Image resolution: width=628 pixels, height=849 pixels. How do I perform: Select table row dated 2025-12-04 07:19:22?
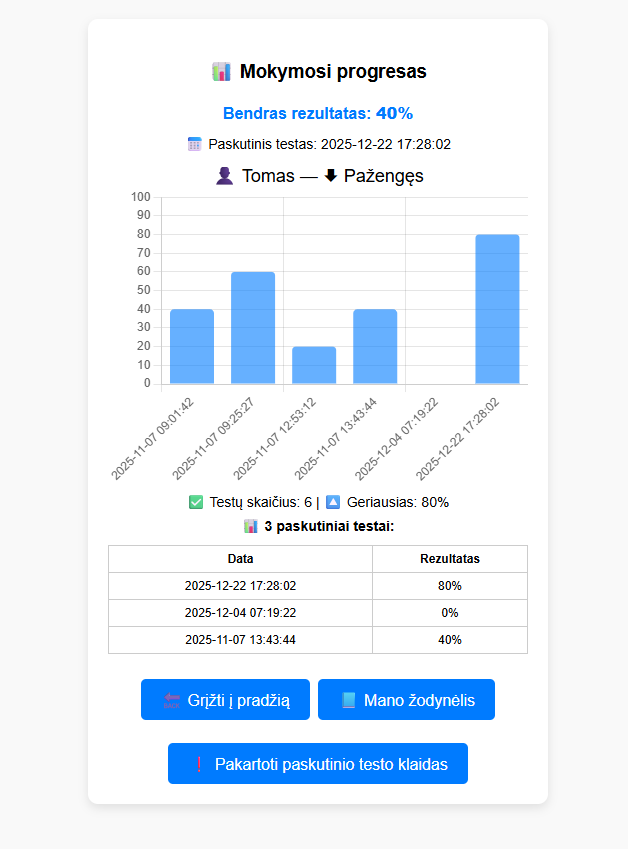(x=240, y=613)
